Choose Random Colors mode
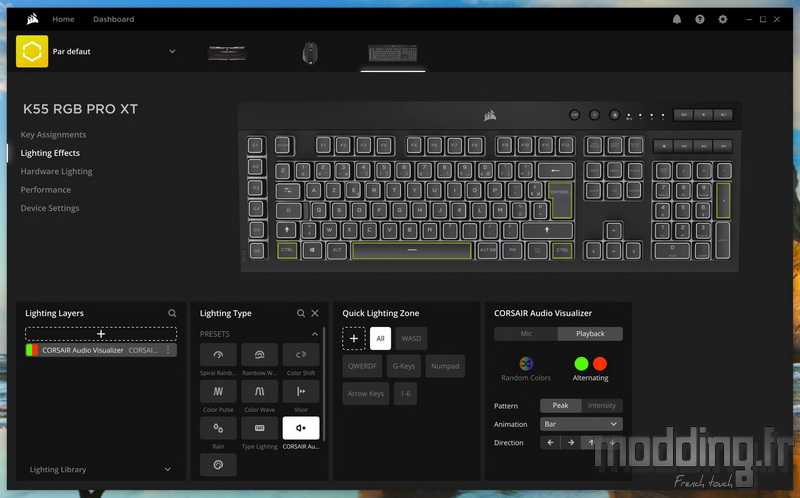The height and width of the screenshot is (498, 800). point(526,369)
